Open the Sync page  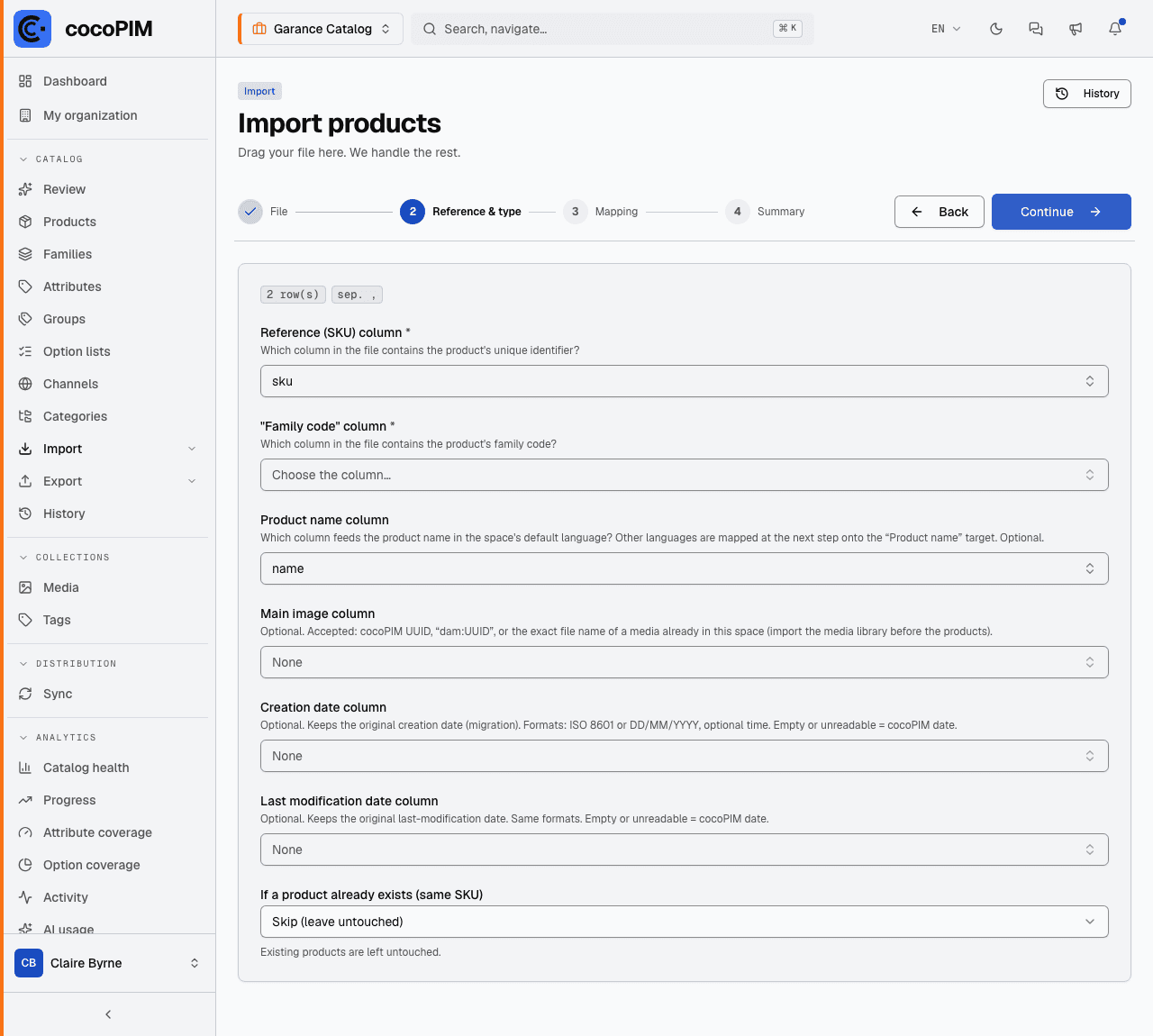tap(108, 694)
